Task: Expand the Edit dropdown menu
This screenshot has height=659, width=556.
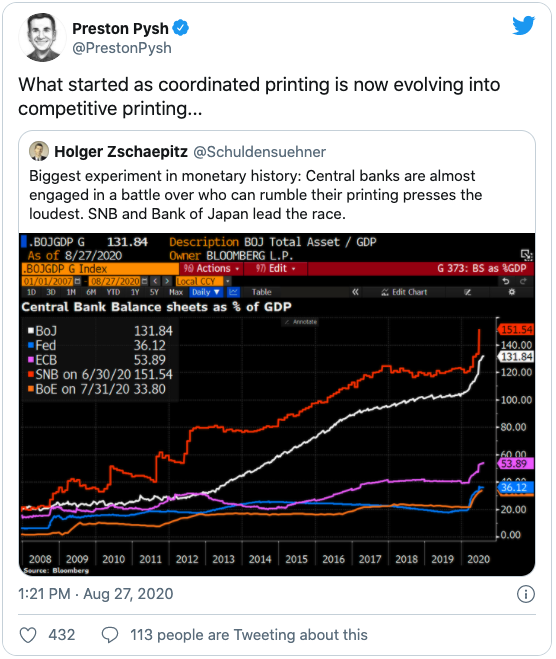Action: click(x=276, y=269)
